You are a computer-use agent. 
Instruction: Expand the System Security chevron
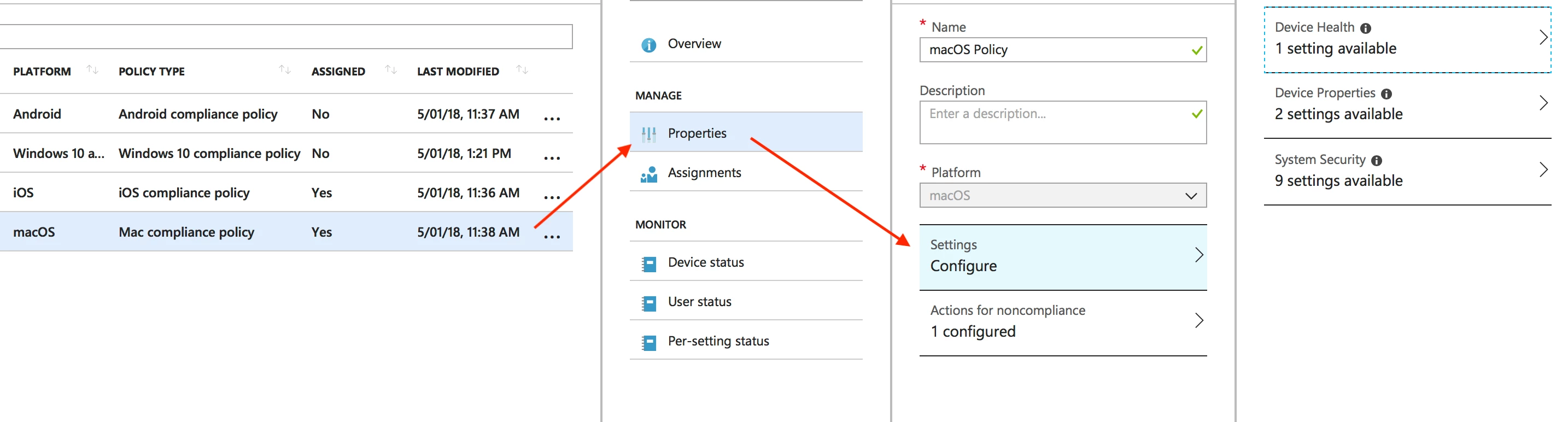[x=1543, y=169]
